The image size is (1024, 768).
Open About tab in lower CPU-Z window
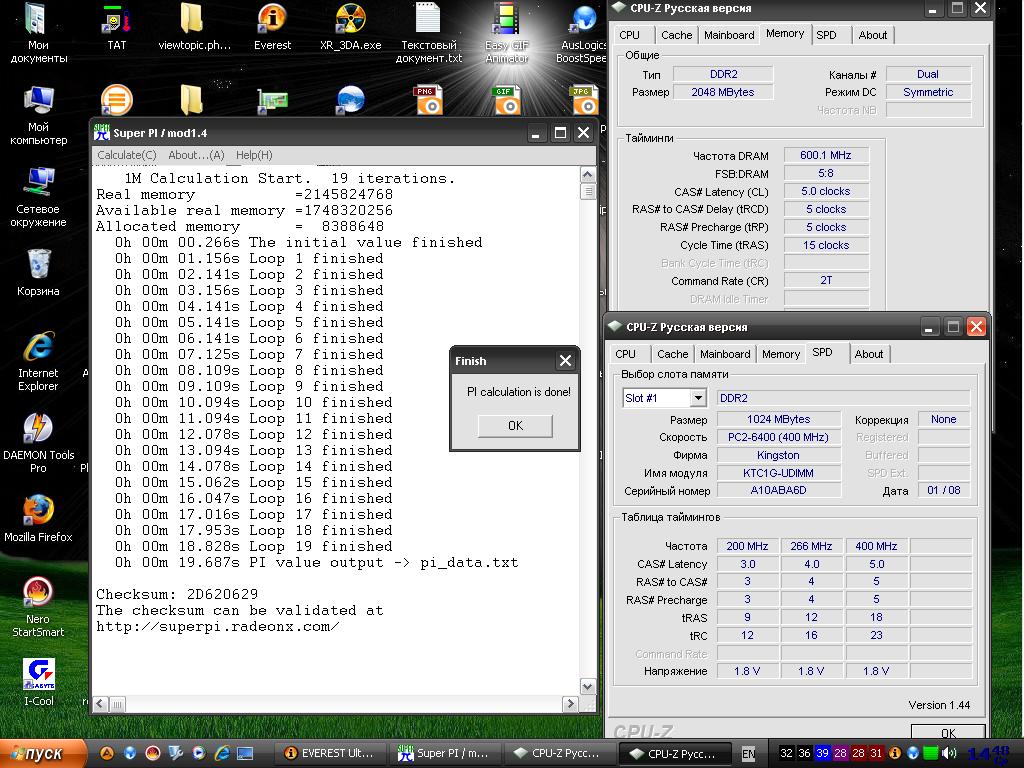point(869,354)
